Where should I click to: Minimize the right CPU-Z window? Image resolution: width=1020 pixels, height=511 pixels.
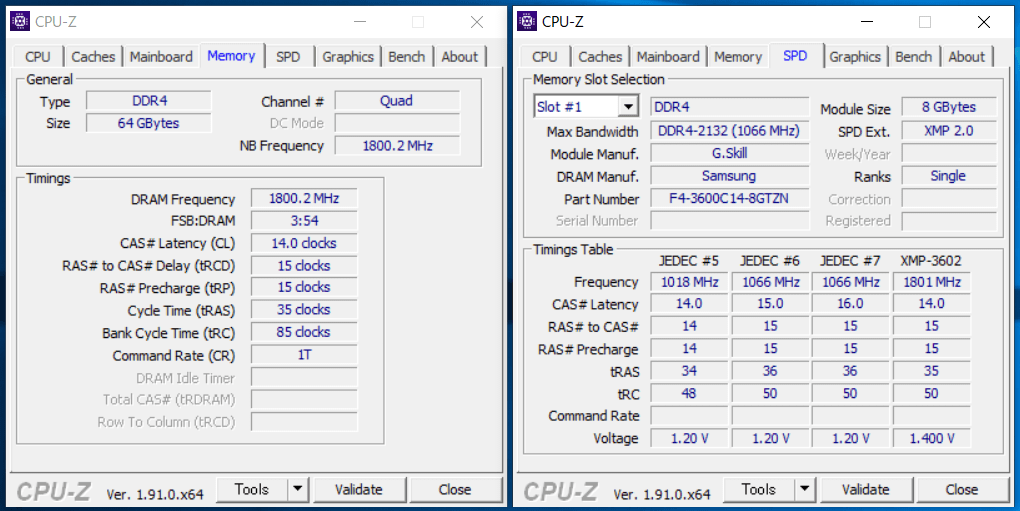(x=866, y=21)
